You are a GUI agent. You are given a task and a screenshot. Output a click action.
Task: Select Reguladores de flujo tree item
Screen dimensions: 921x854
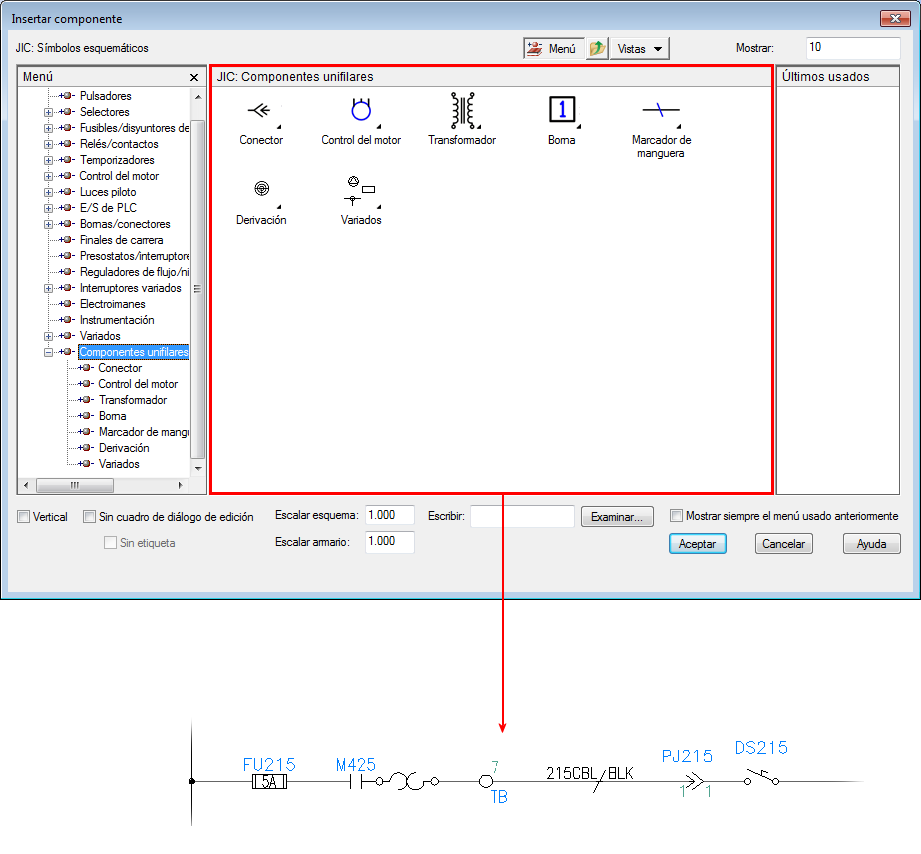click(x=135, y=272)
